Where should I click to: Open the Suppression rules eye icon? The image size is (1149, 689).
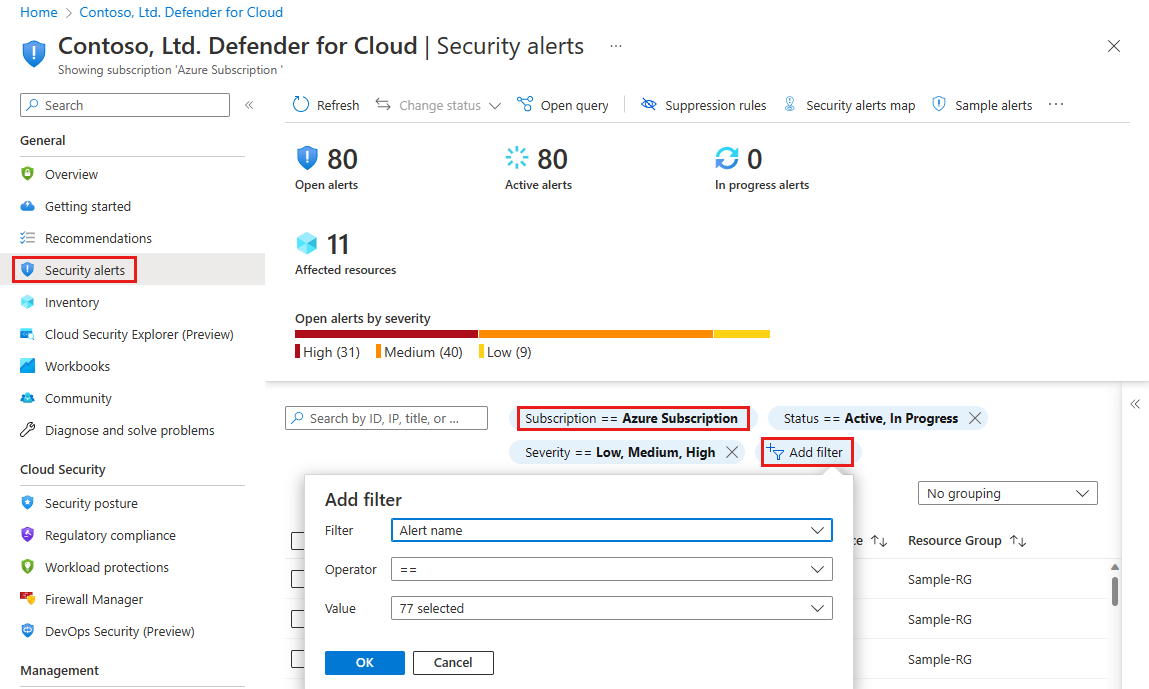tap(649, 105)
